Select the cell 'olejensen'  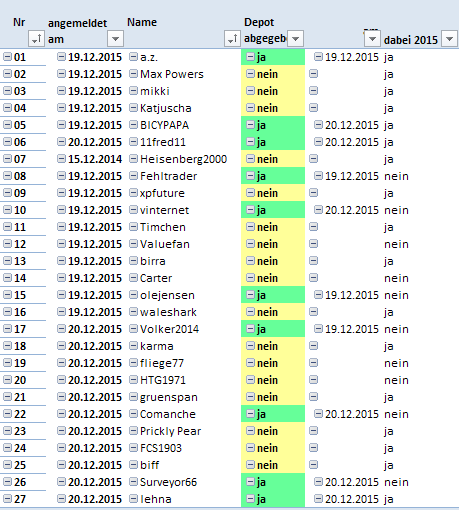167,295
